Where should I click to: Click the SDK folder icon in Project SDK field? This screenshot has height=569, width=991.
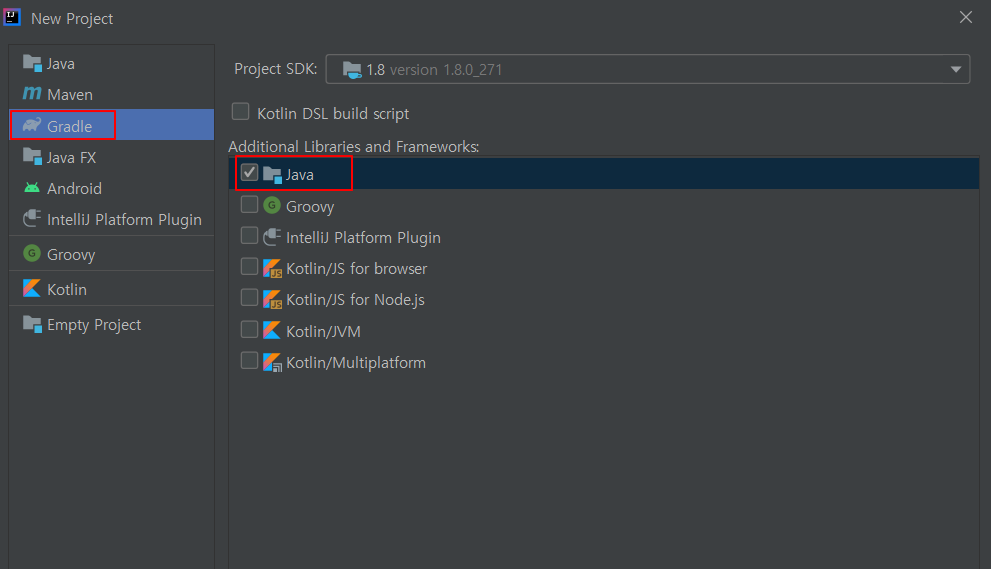[x=352, y=70]
